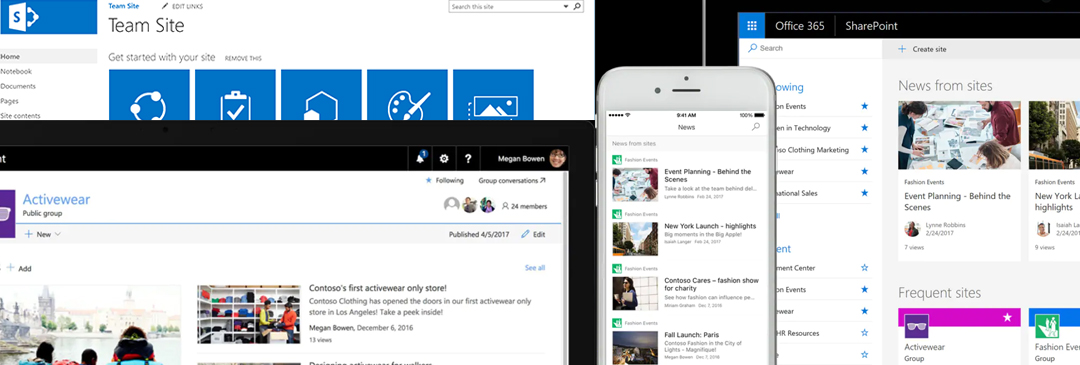1080x365 pixels.
Task: Tap New York Launch highlights thumbnail on phone
Action: coord(635,239)
